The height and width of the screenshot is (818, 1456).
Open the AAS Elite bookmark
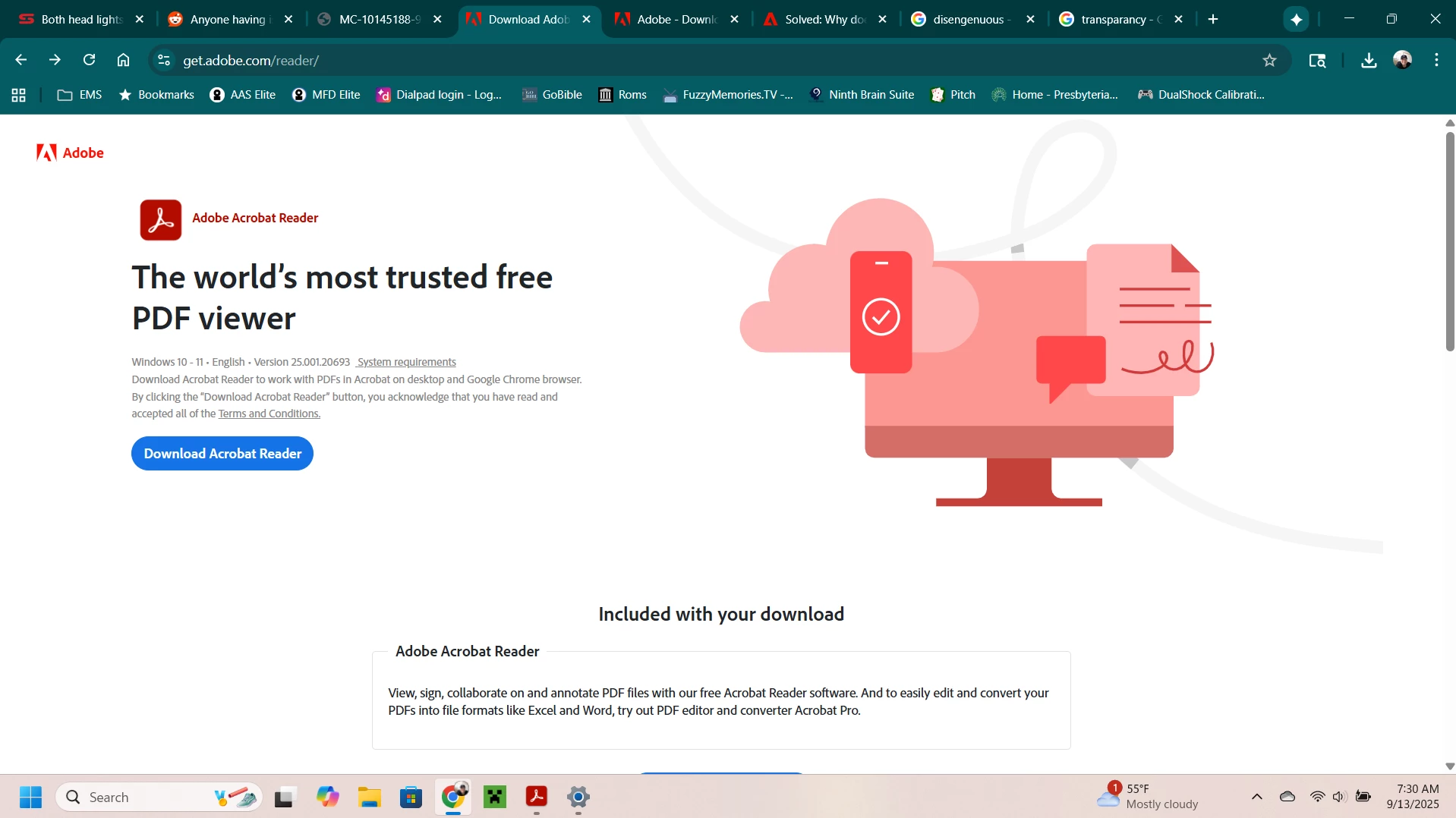243,95
